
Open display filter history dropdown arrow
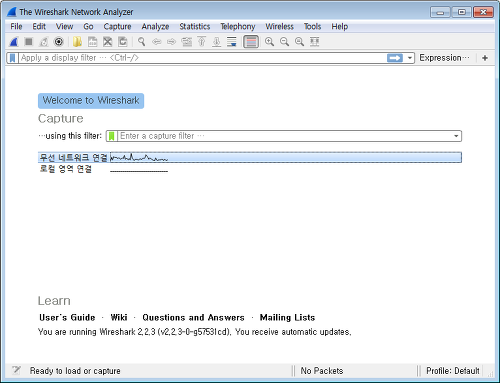point(410,58)
